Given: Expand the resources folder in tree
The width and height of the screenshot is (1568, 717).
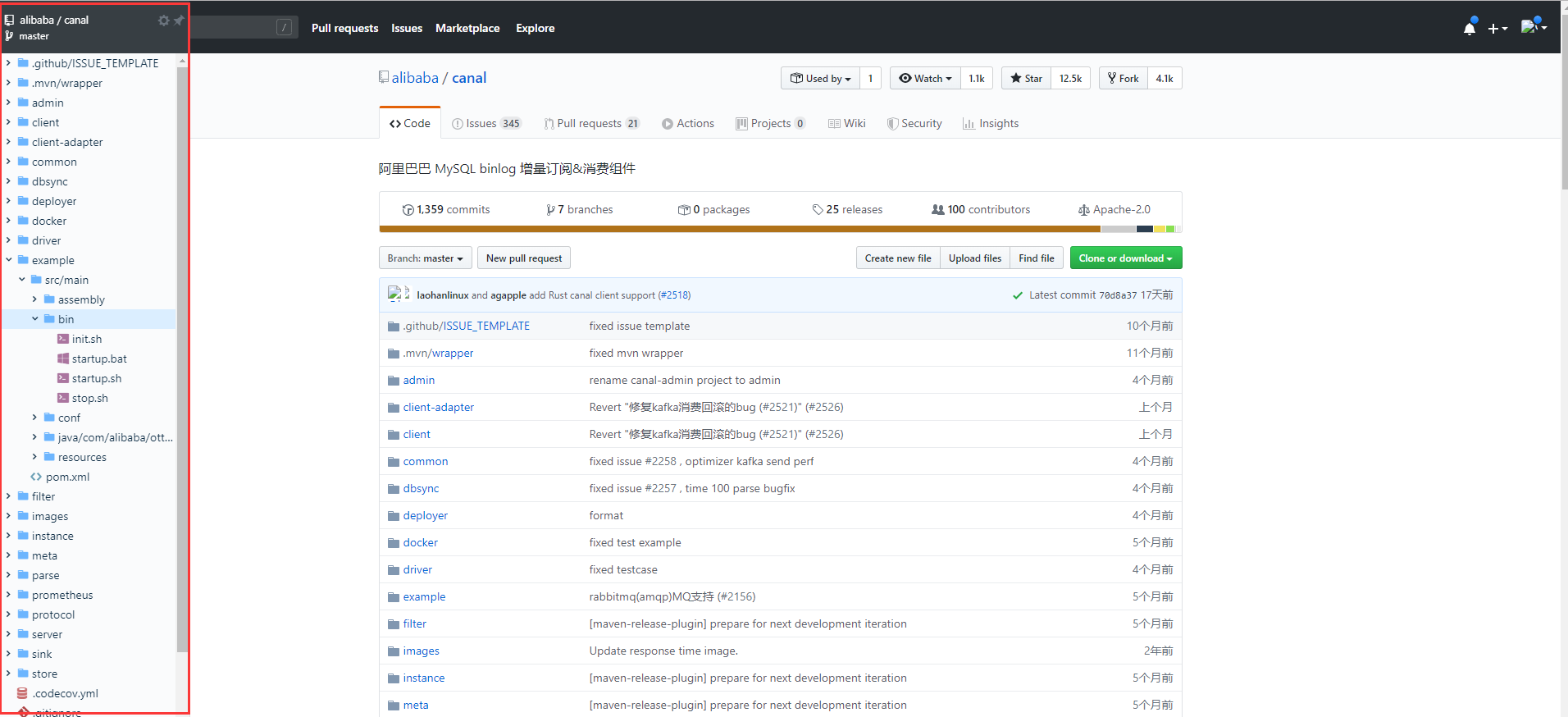Looking at the screenshot, I should [35, 457].
